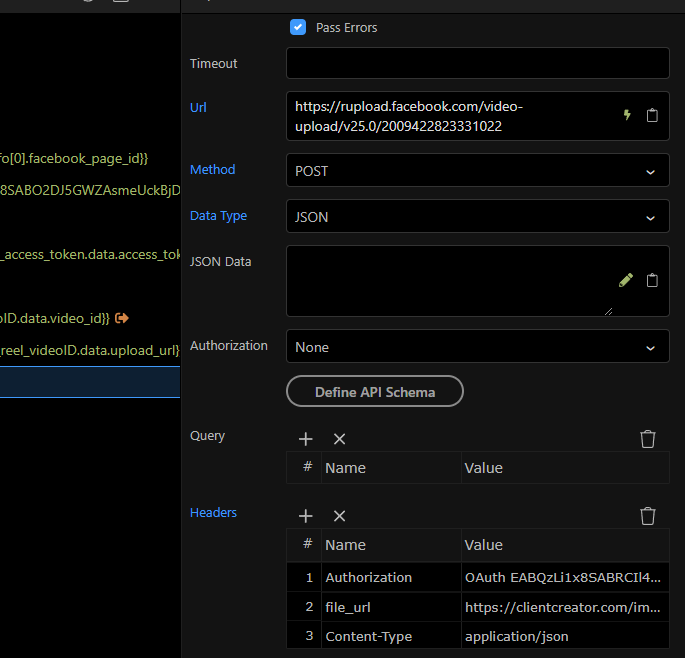685x658 pixels.
Task: Open the Data Type dropdown showing JSON
Action: click(477, 217)
